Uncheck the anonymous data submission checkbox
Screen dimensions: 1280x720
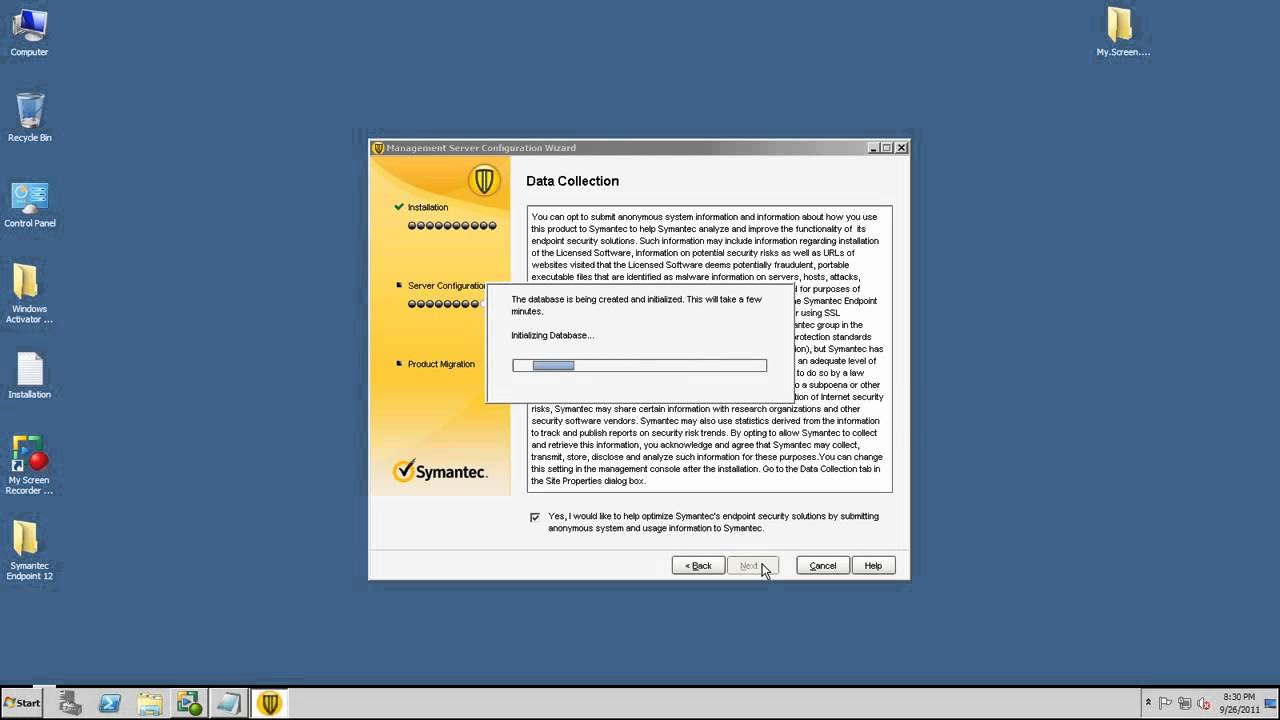click(535, 517)
